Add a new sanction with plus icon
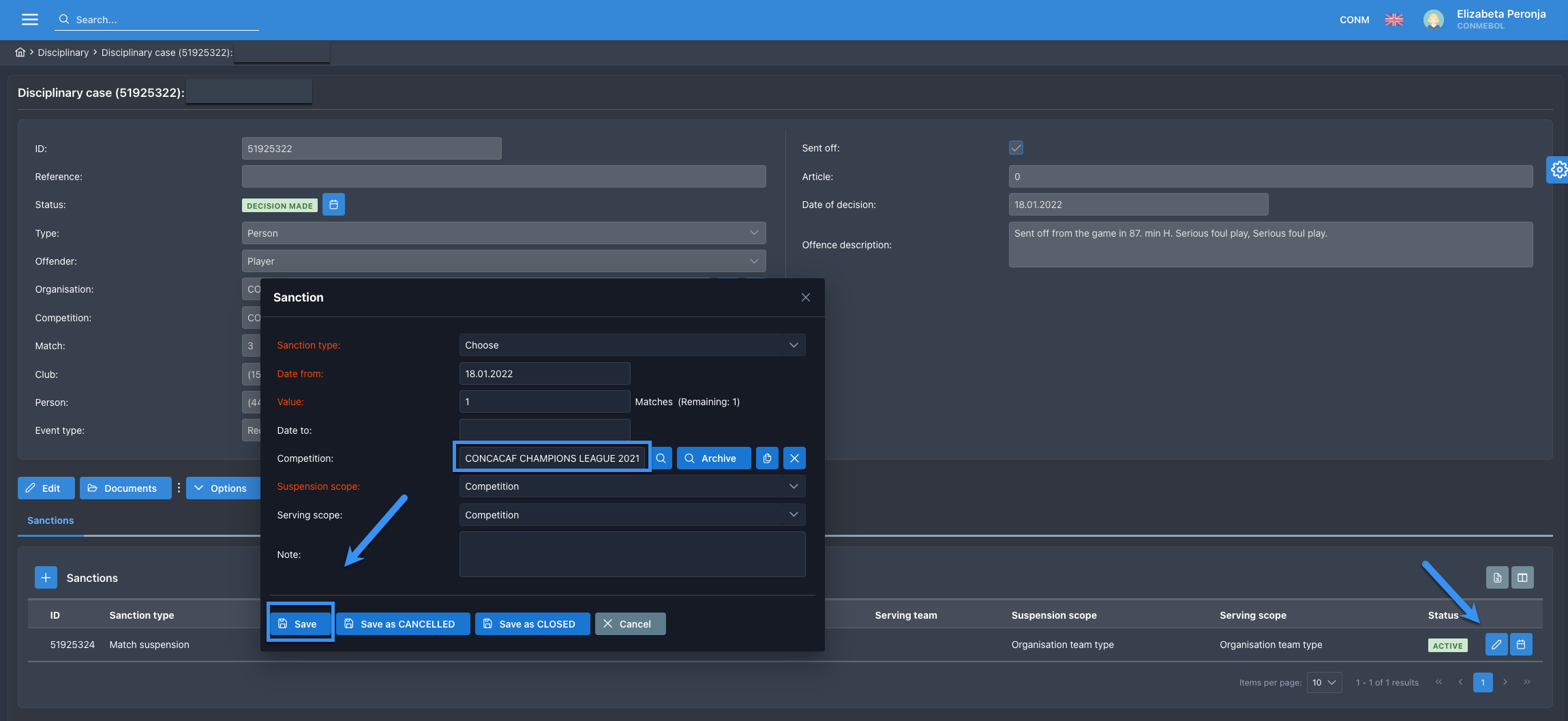The height and width of the screenshot is (721, 1568). click(x=46, y=578)
